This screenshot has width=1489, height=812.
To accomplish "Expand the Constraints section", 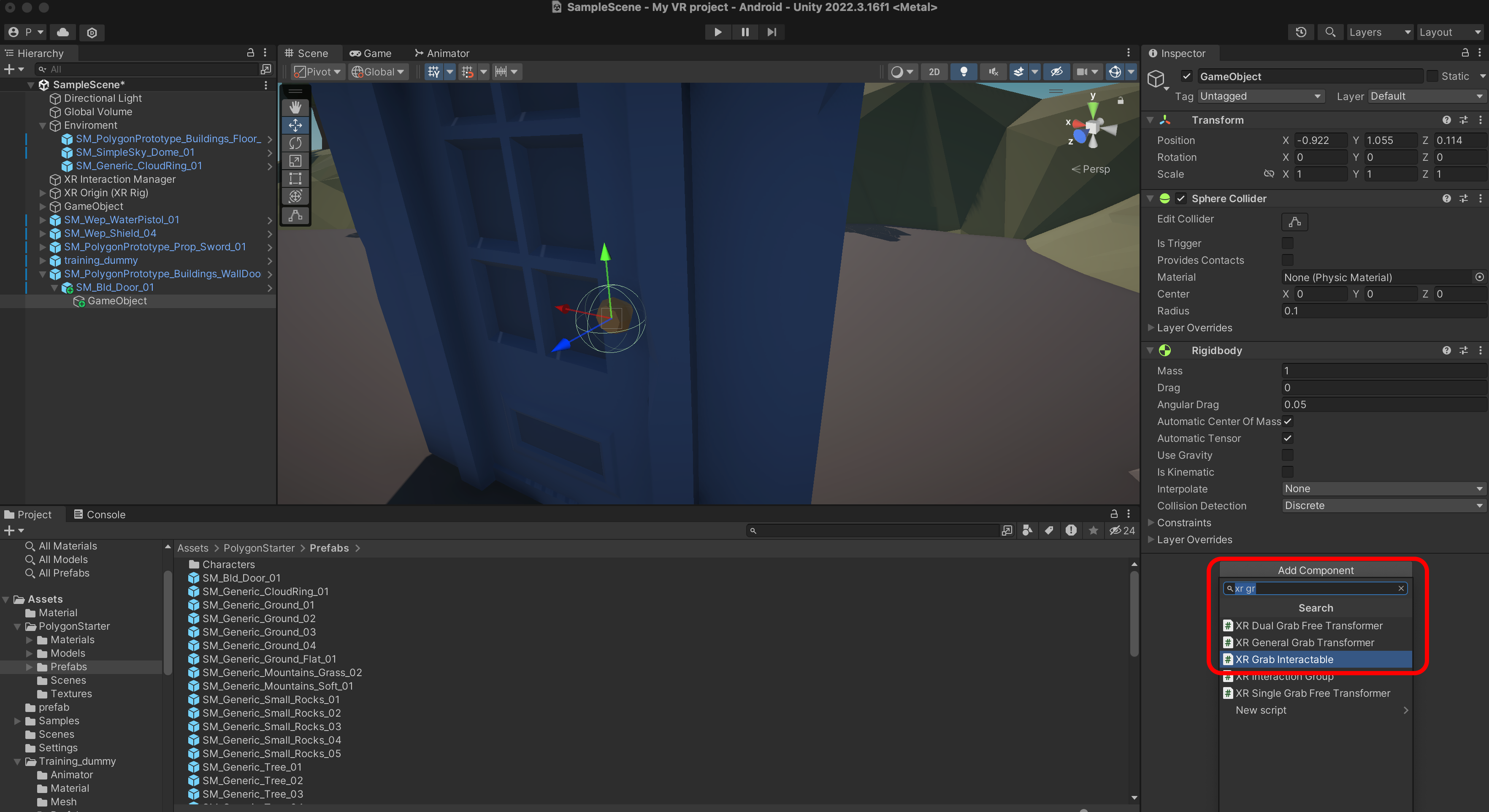I will [x=1183, y=522].
